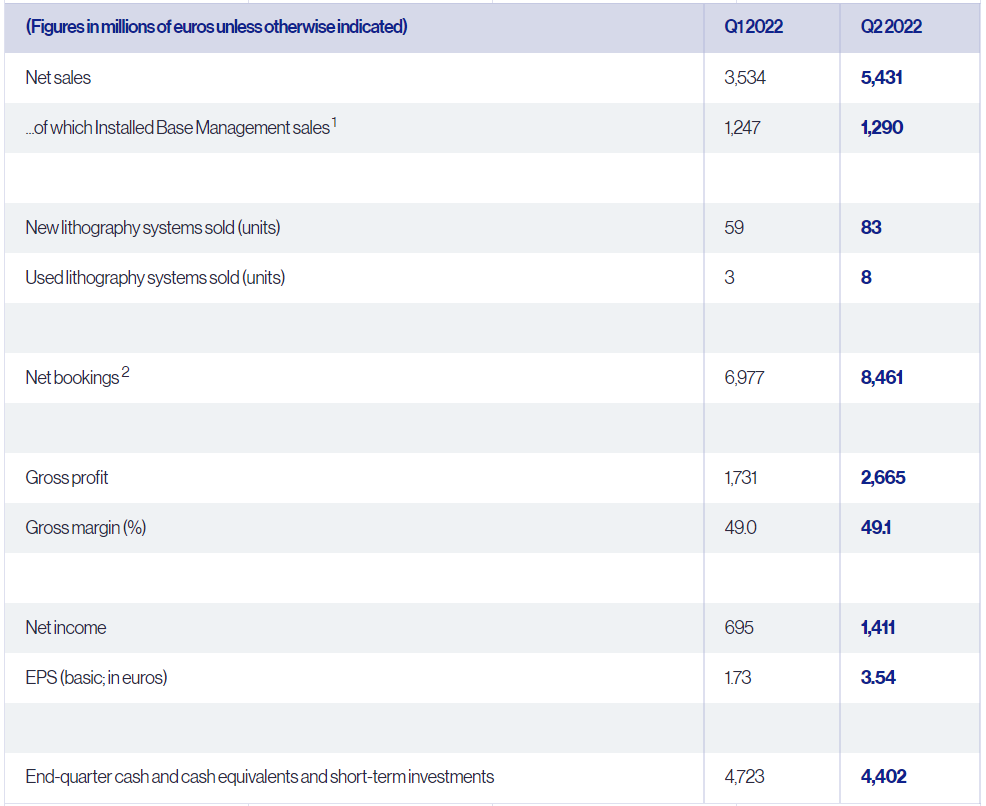
Task: Select the Q2 Gross margin value 49.1
Action: [876, 528]
